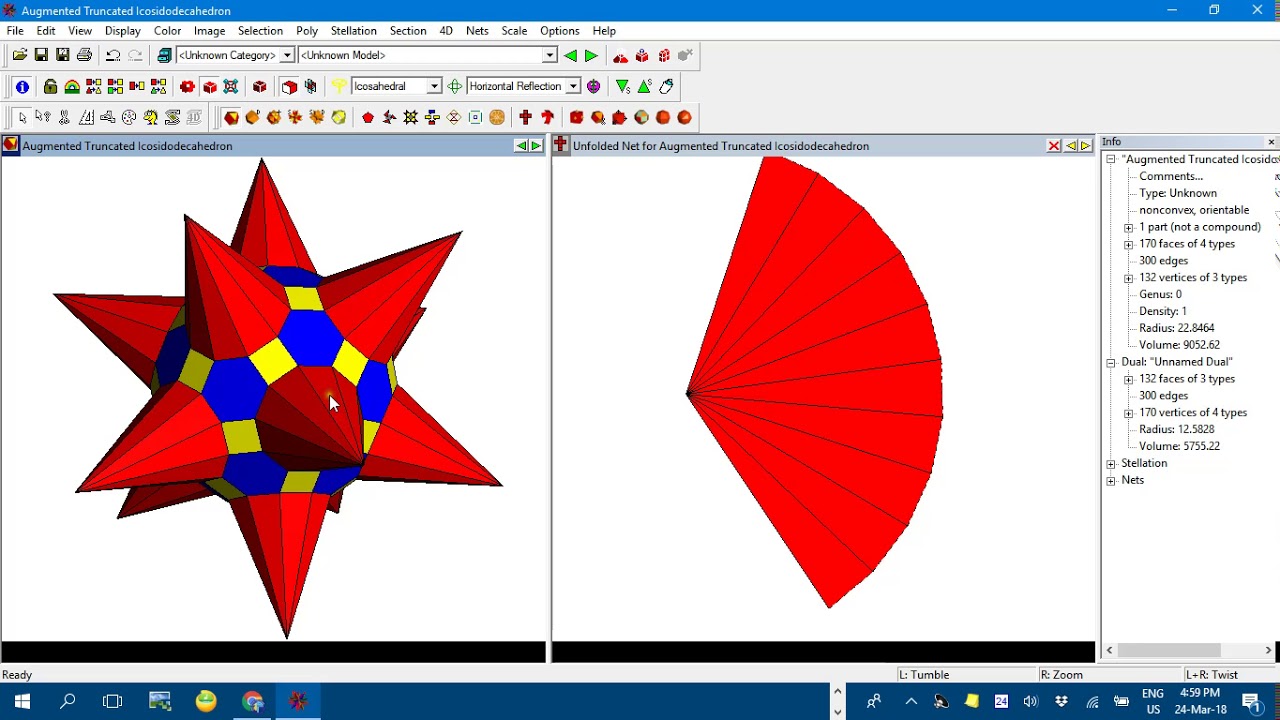Image resolution: width=1280 pixels, height=720 pixels.
Task: Expand '132 vertices of 3 types' node
Action: pyautogui.click(x=1129, y=278)
